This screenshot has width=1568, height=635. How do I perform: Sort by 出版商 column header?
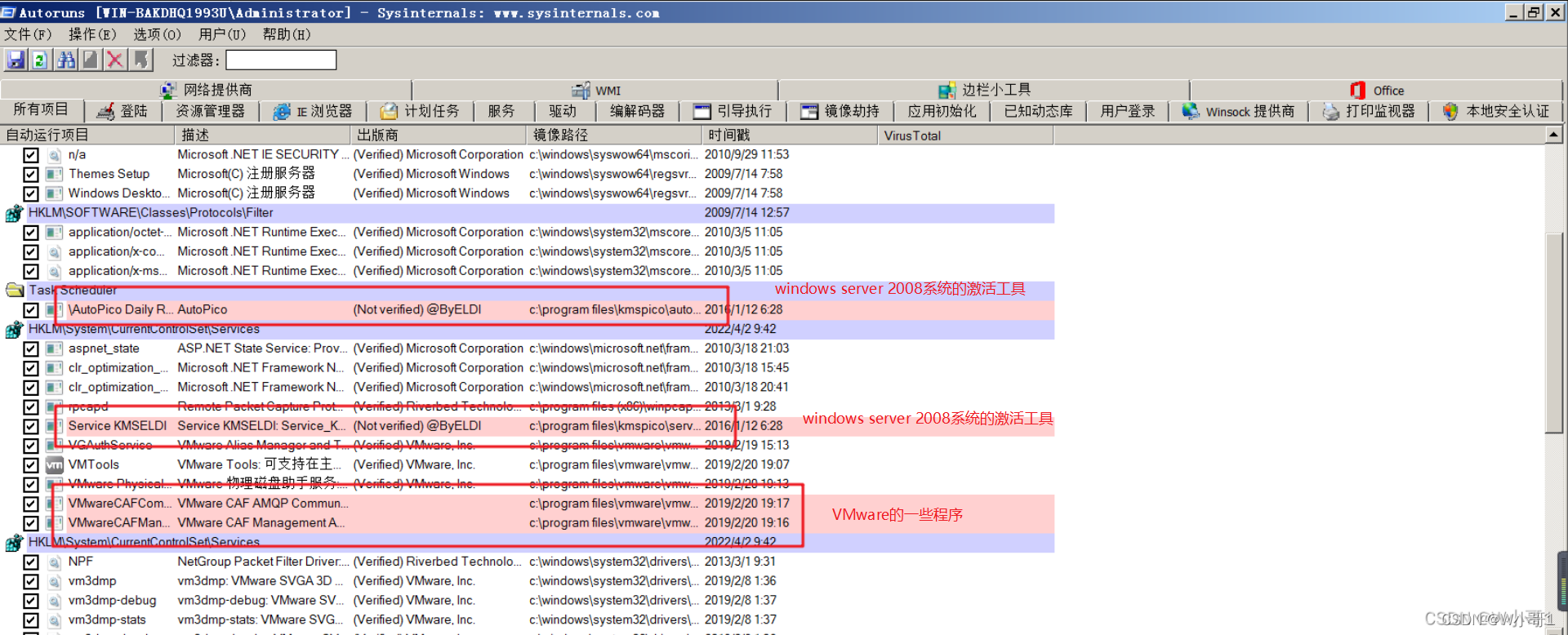point(438,135)
